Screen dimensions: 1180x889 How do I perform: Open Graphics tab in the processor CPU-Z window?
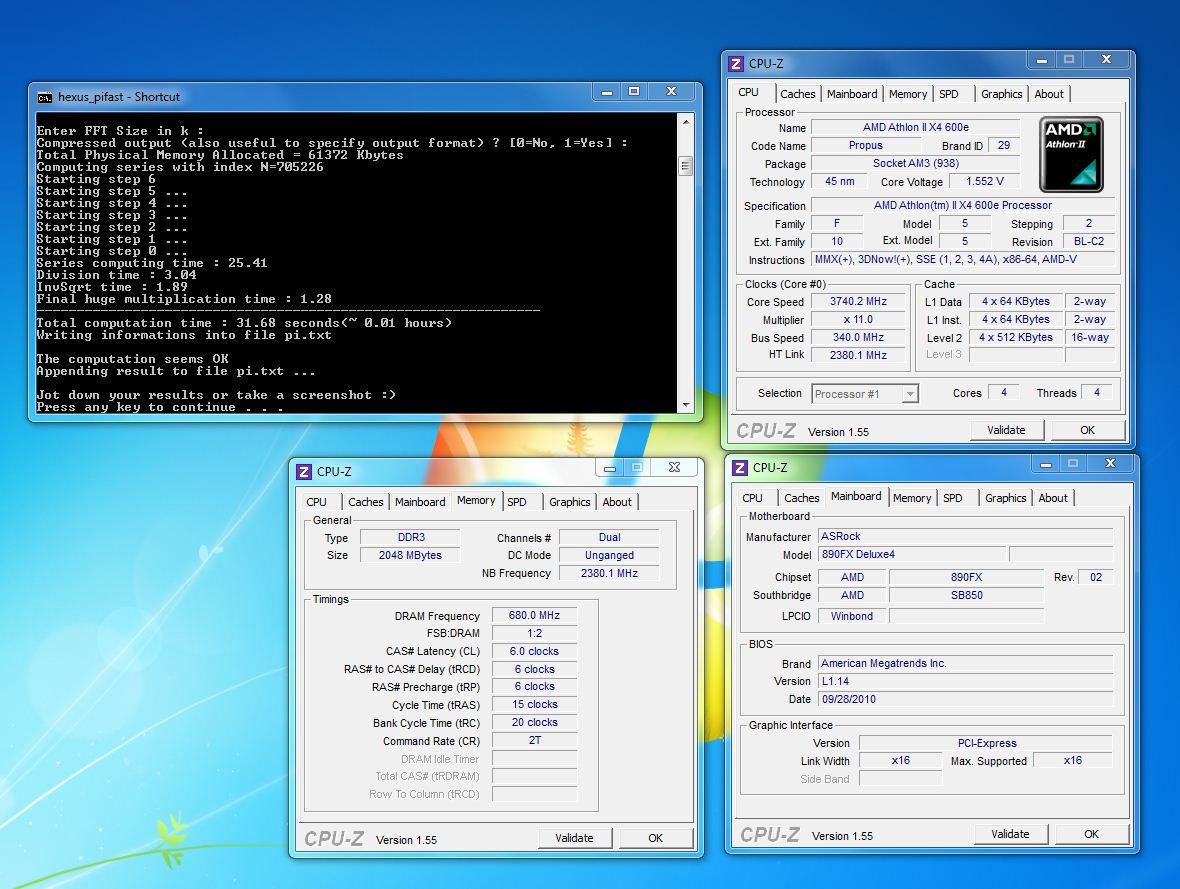coord(1002,94)
